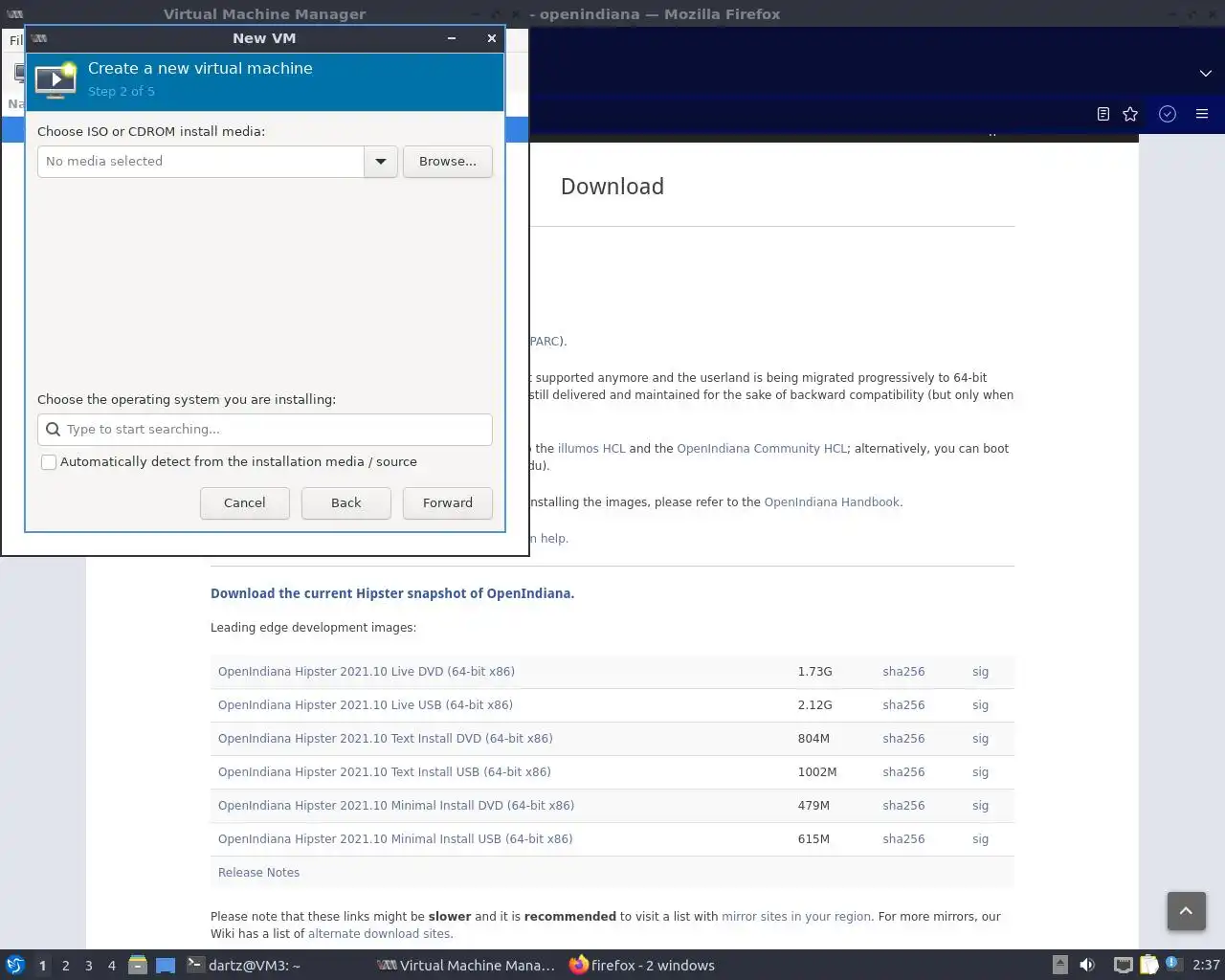Click Forward to continue the wizard
Screen dimensions: 1225x980
[448, 503]
